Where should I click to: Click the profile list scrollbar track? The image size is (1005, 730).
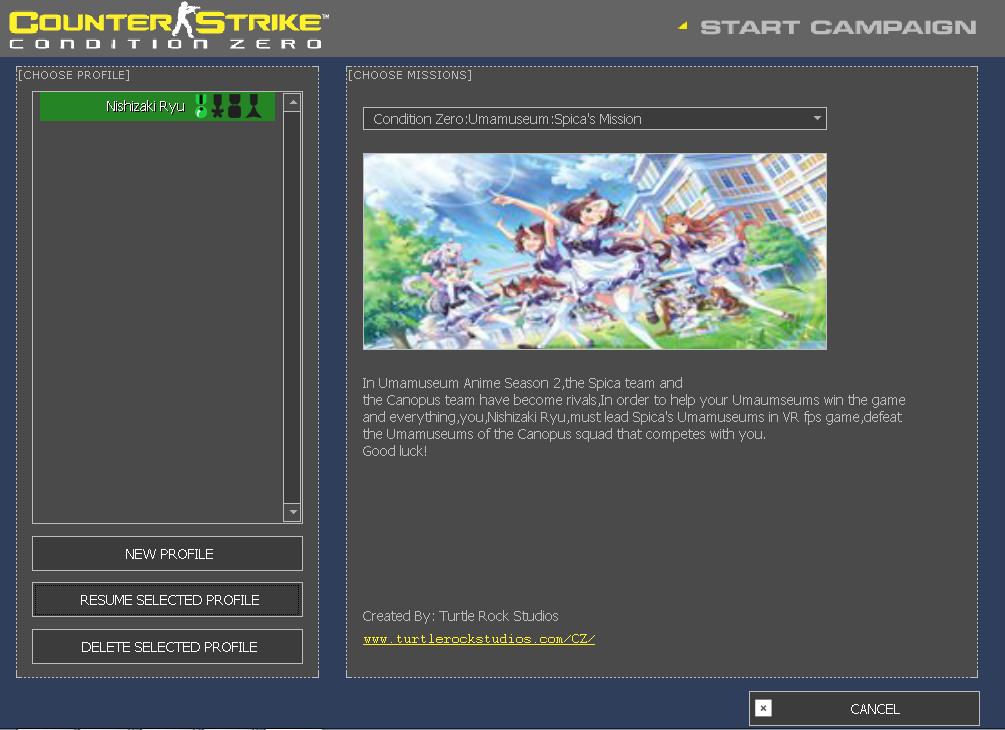click(292, 307)
